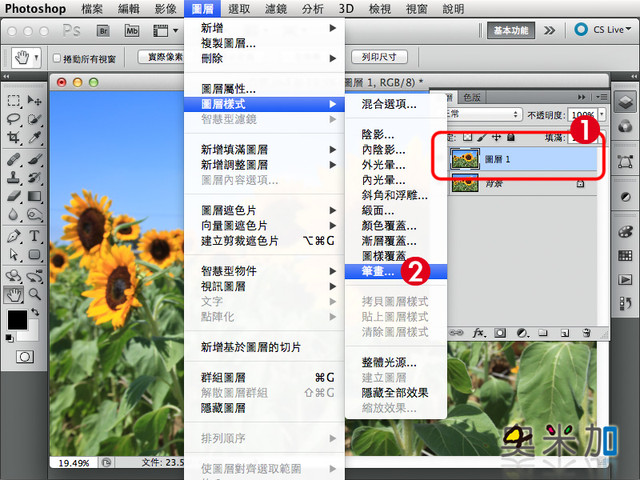The image size is (640, 480).
Task: Click the zoom level 19.49% field
Action: 73,463
